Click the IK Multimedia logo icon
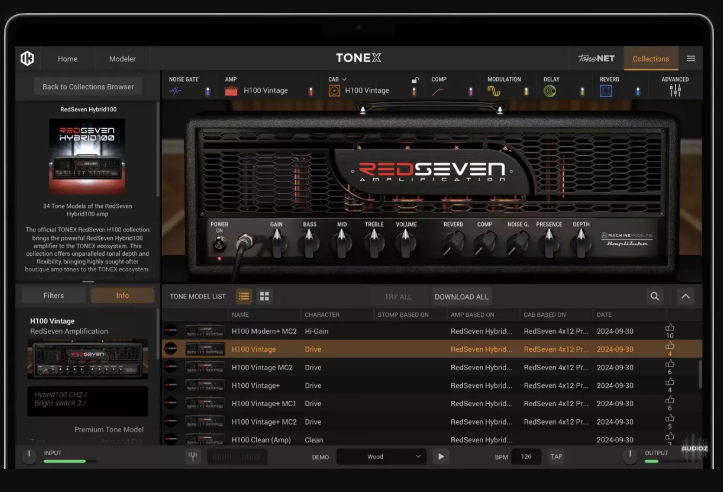This screenshot has height=492, width=723. click(27, 58)
